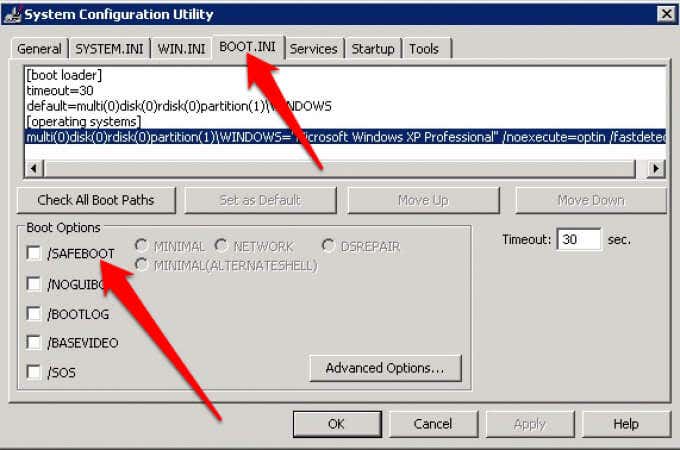Click the Cancel button
The image size is (680, 450).
coord(433,424)
